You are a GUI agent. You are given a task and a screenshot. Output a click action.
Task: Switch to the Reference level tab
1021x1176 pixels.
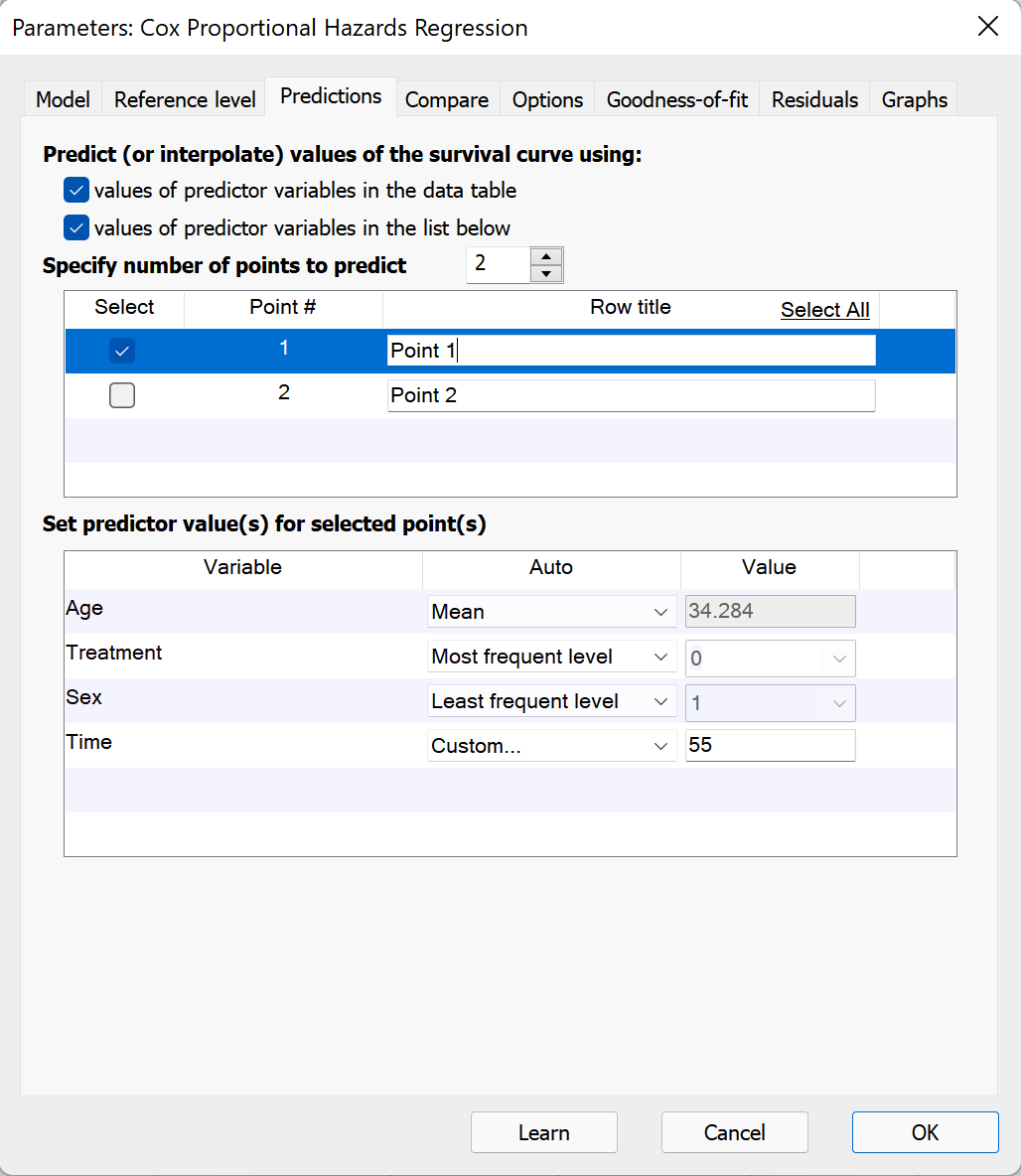tap(183, 99)
